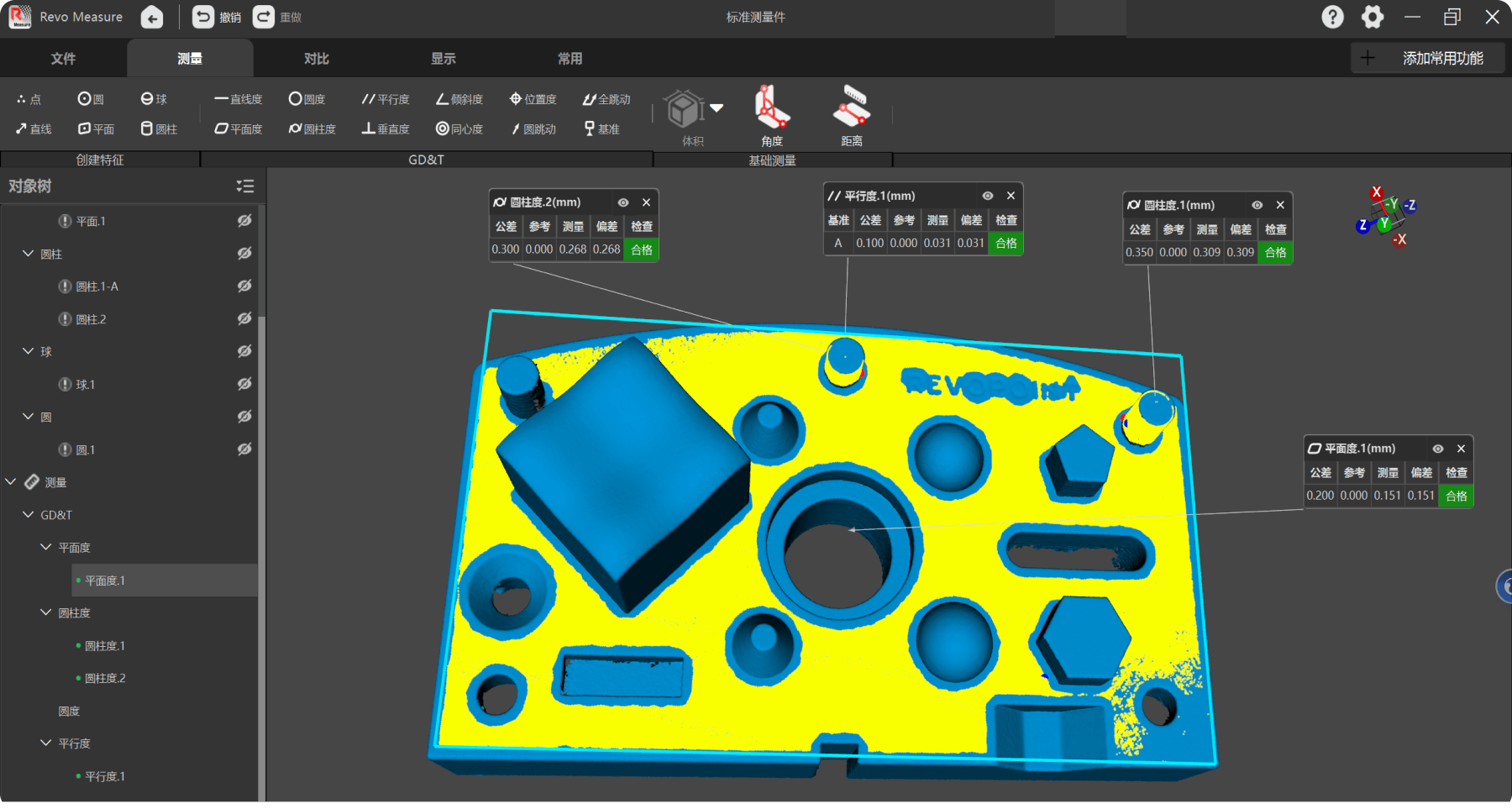Open the 体积 volume dropdown arrow
The height and width of the screenshot is (809, 1512).
717,108
